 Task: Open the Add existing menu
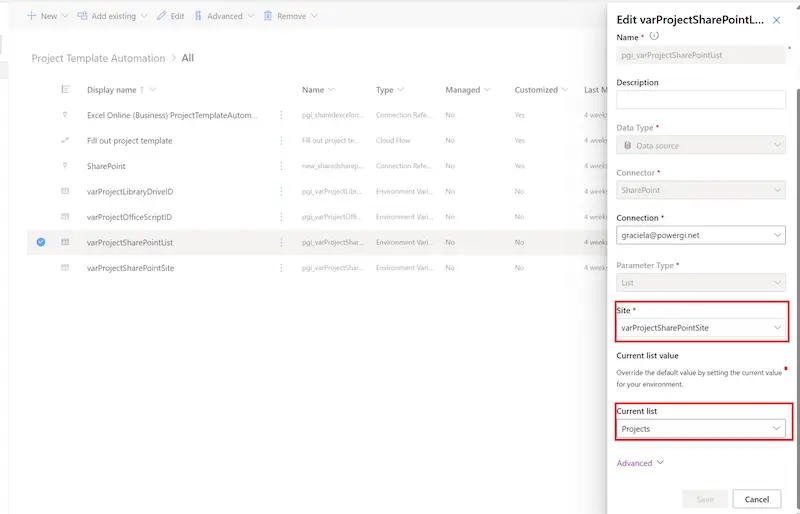pos(112,16)
